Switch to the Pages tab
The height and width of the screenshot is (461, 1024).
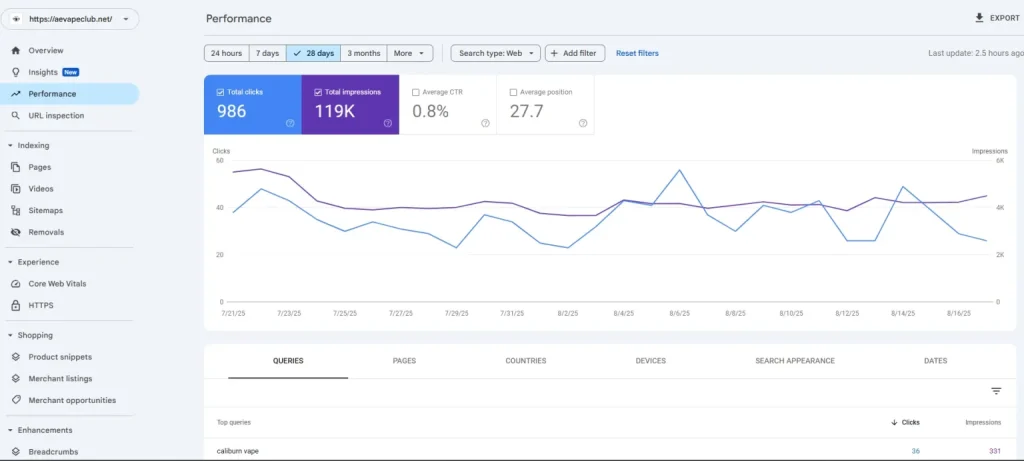pos(404,360)
